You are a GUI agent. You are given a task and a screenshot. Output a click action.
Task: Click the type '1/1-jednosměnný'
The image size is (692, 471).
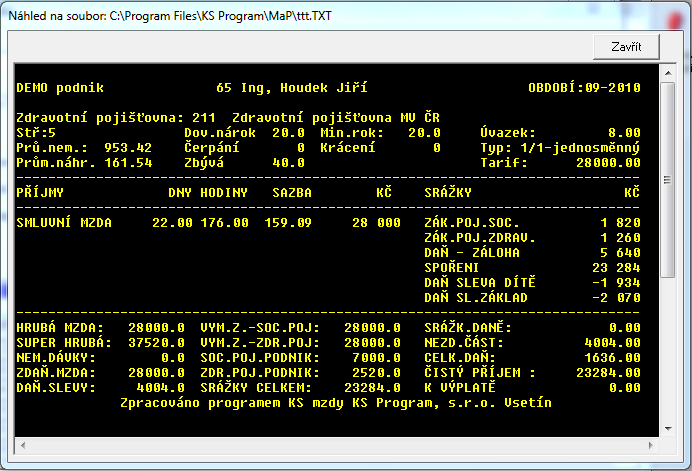coord(580,148)
